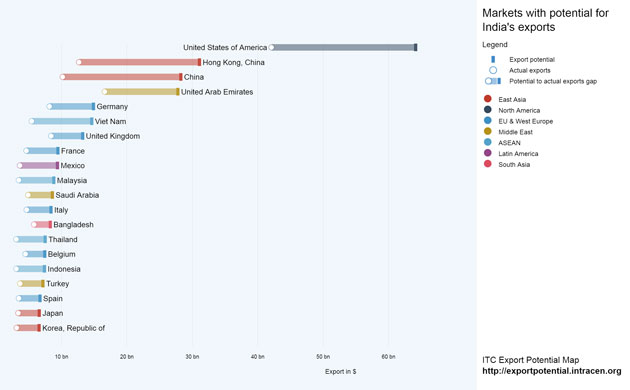
Task: Click the 'Export in $' axis title
Action: point(341,372)
